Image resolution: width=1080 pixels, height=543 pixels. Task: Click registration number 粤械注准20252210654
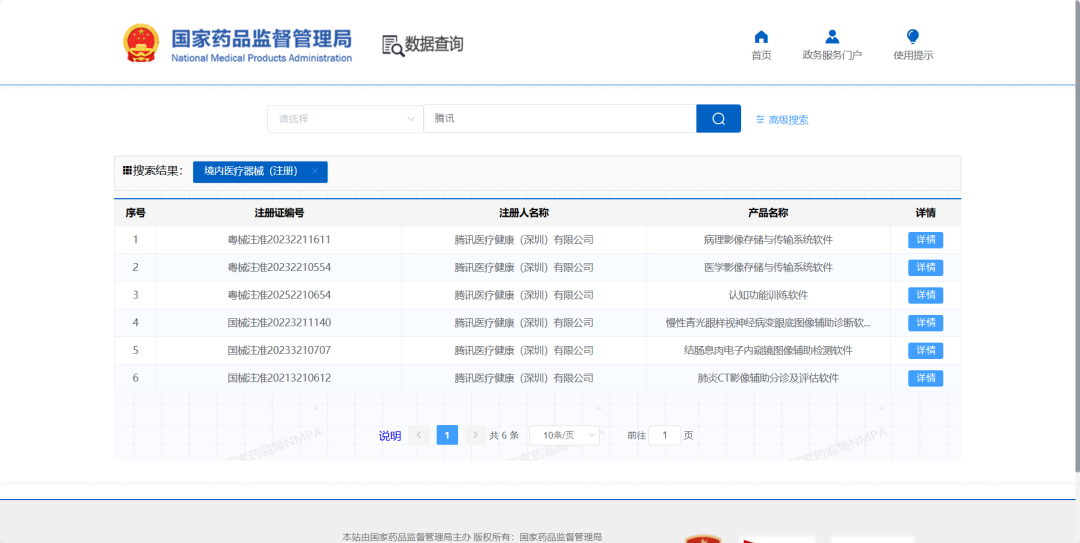click(x=279, y=295)
